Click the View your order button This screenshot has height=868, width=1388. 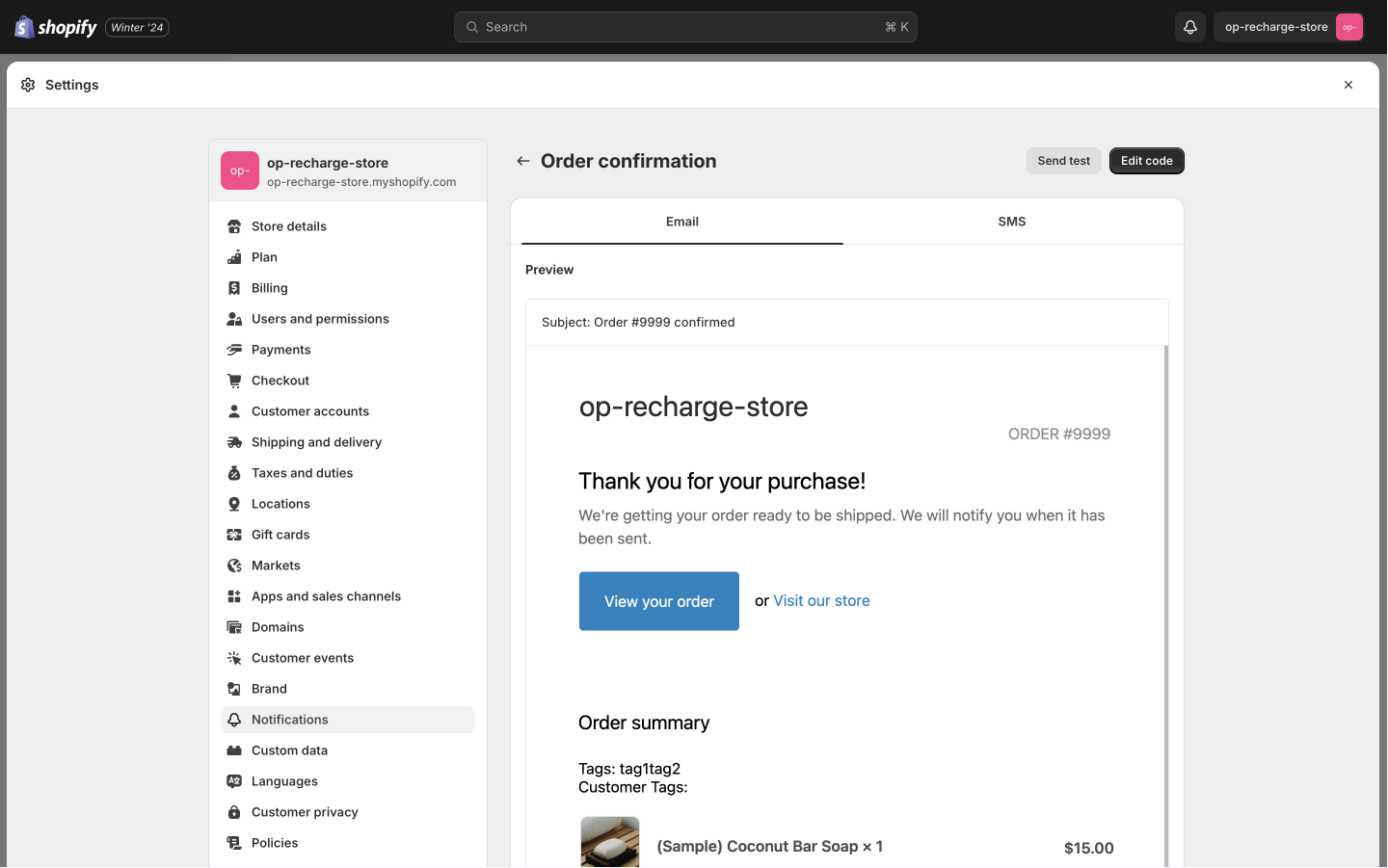(659, 601)
